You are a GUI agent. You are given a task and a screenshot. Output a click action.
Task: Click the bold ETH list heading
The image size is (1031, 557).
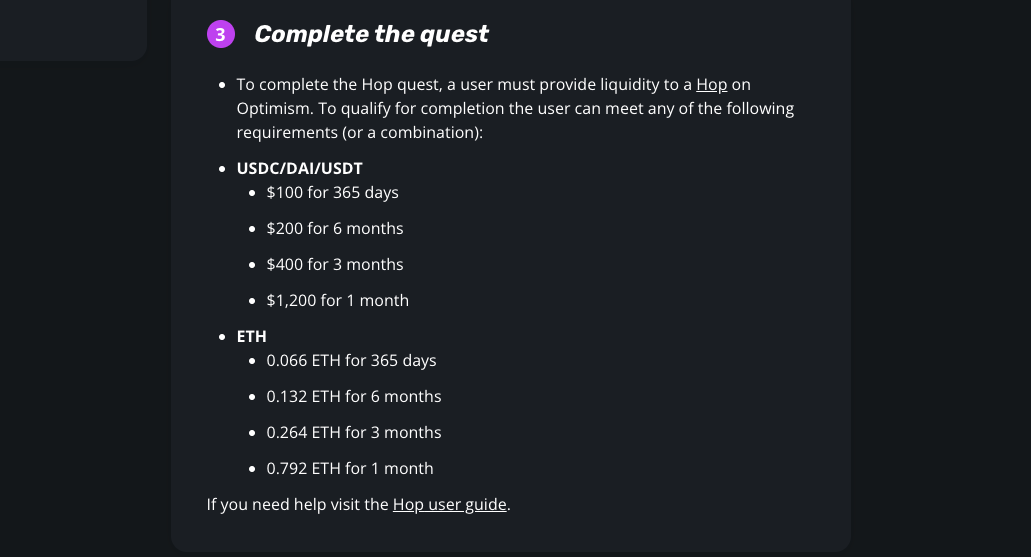(x=251, y=337)
